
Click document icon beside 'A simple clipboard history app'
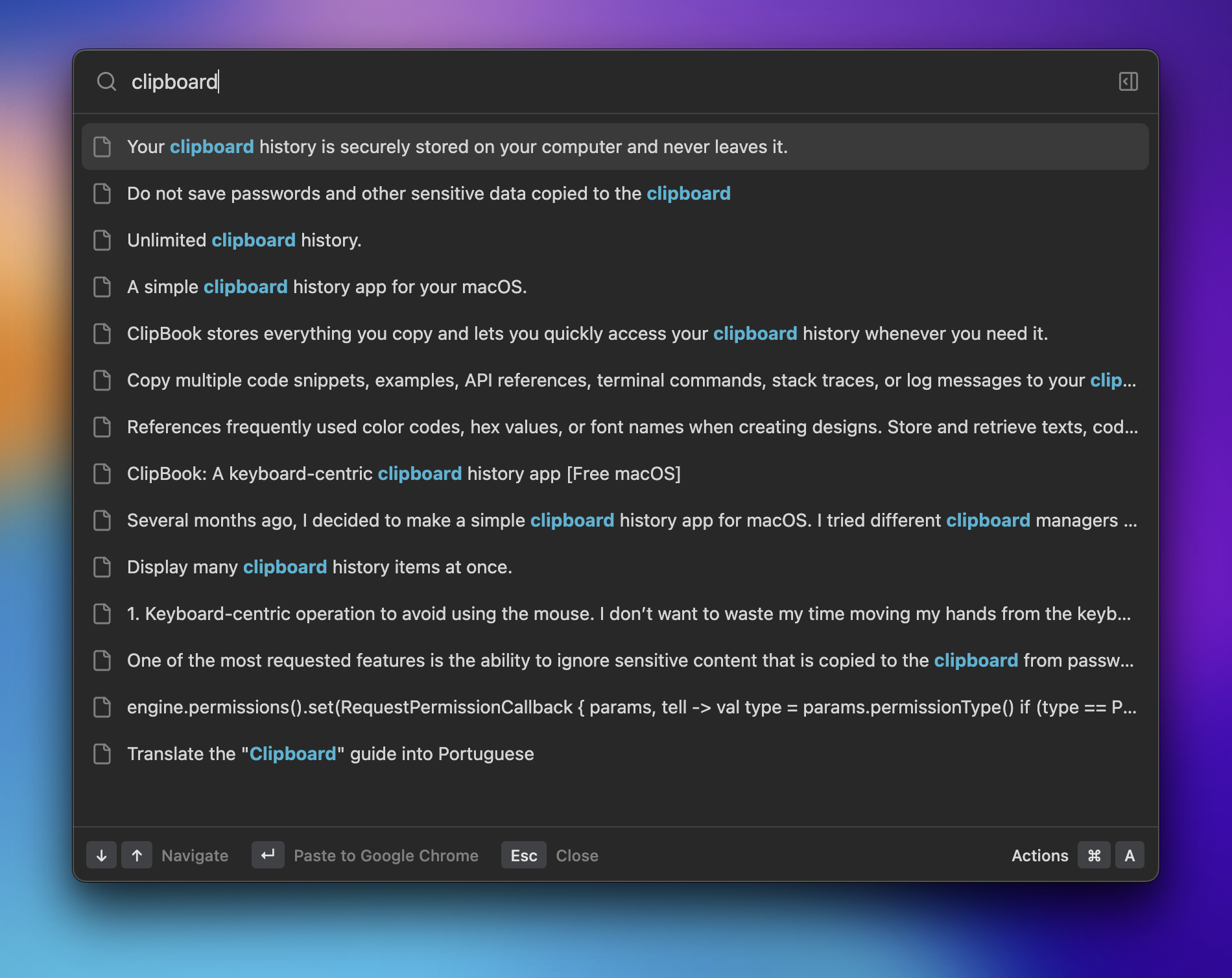(102, 287)
